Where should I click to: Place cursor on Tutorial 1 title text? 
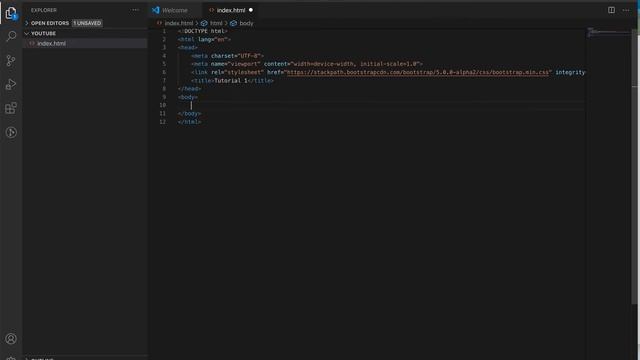pyautogui.click(x=231, y=80)
